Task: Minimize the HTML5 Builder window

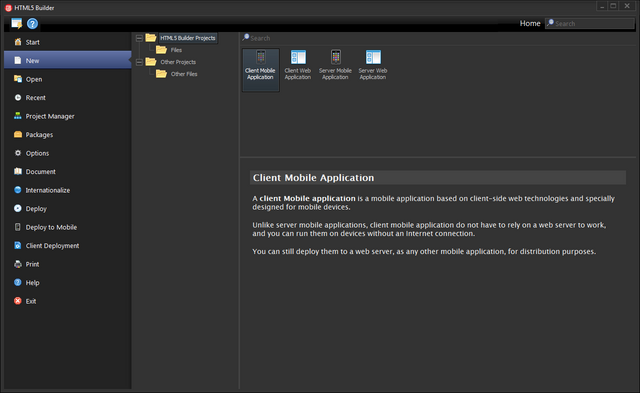Action: tap(602, 6)
